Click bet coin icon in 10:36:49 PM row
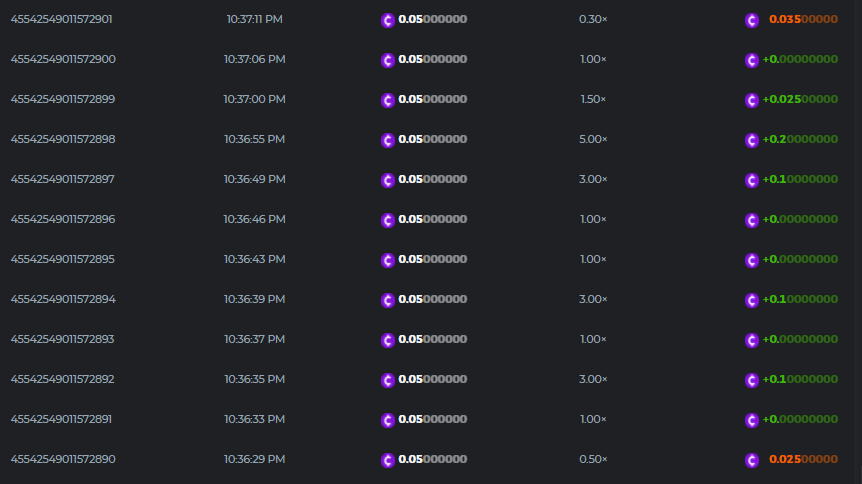 [x=388, y=180]
